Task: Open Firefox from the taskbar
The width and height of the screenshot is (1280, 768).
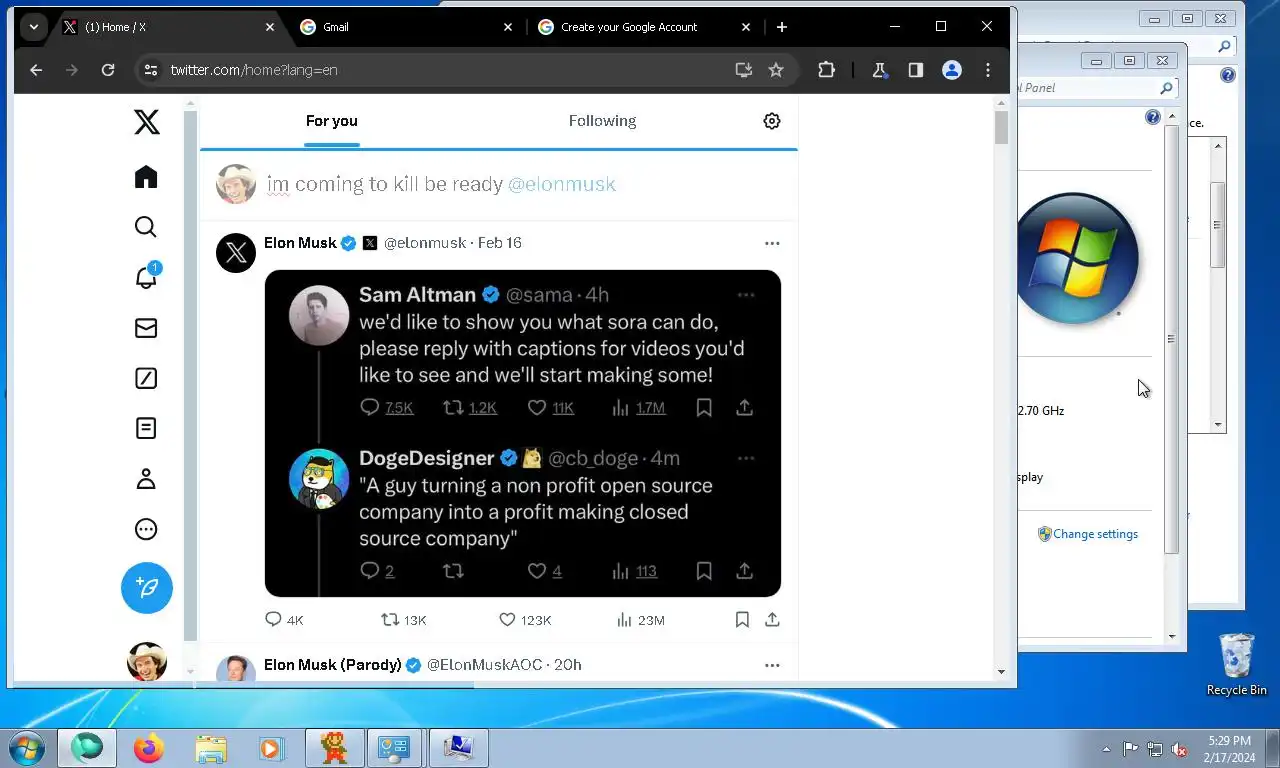Action: (x=149, y=748)
